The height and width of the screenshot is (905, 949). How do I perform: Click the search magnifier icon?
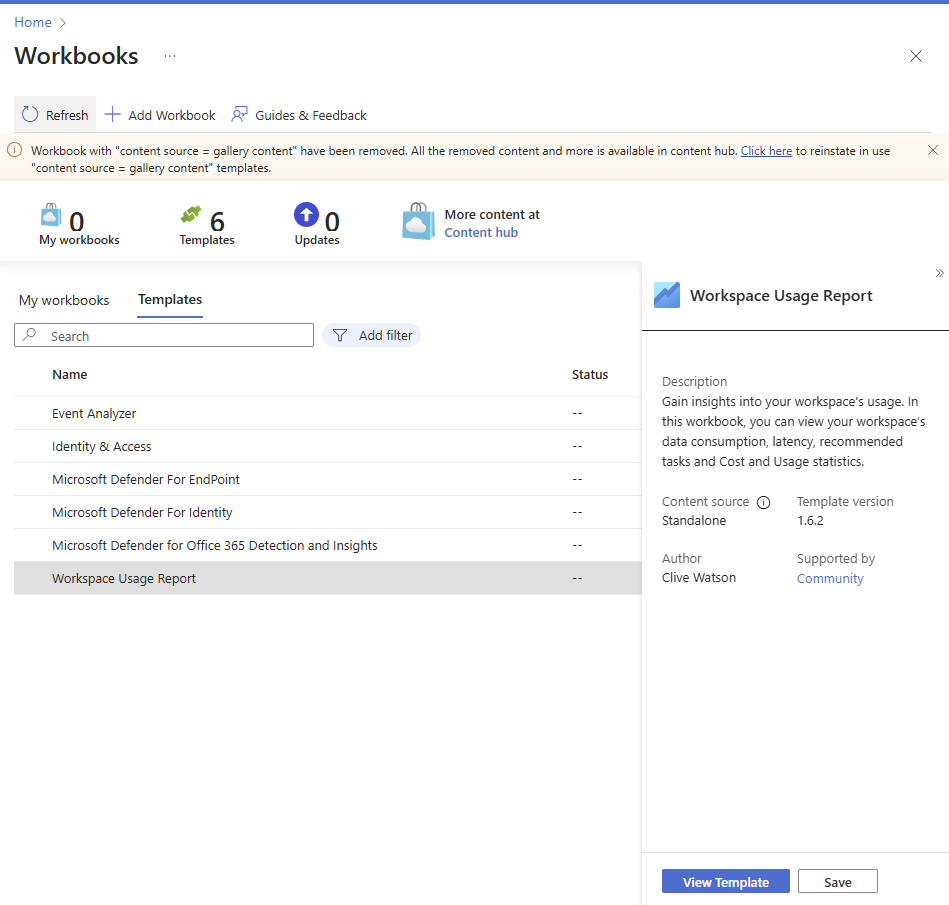coord(30,335)
